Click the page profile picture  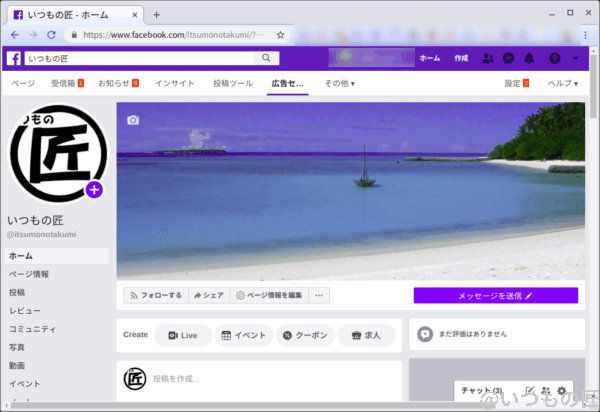click(x=58, y=153)
